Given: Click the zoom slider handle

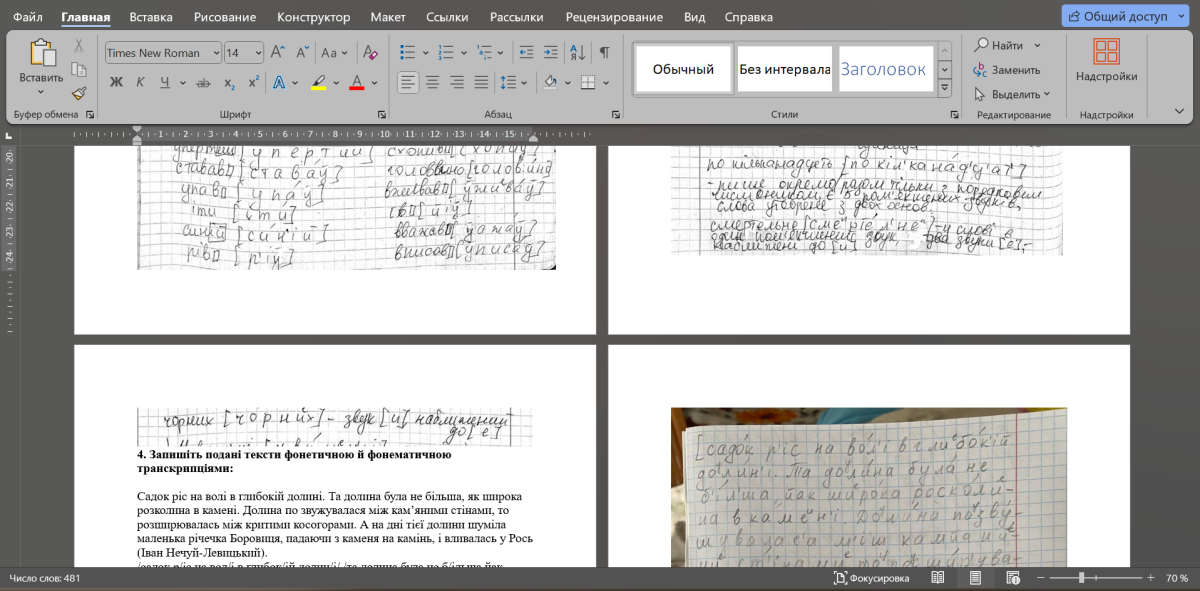Looking at the screenshot, I should (x=1081, y=578).
